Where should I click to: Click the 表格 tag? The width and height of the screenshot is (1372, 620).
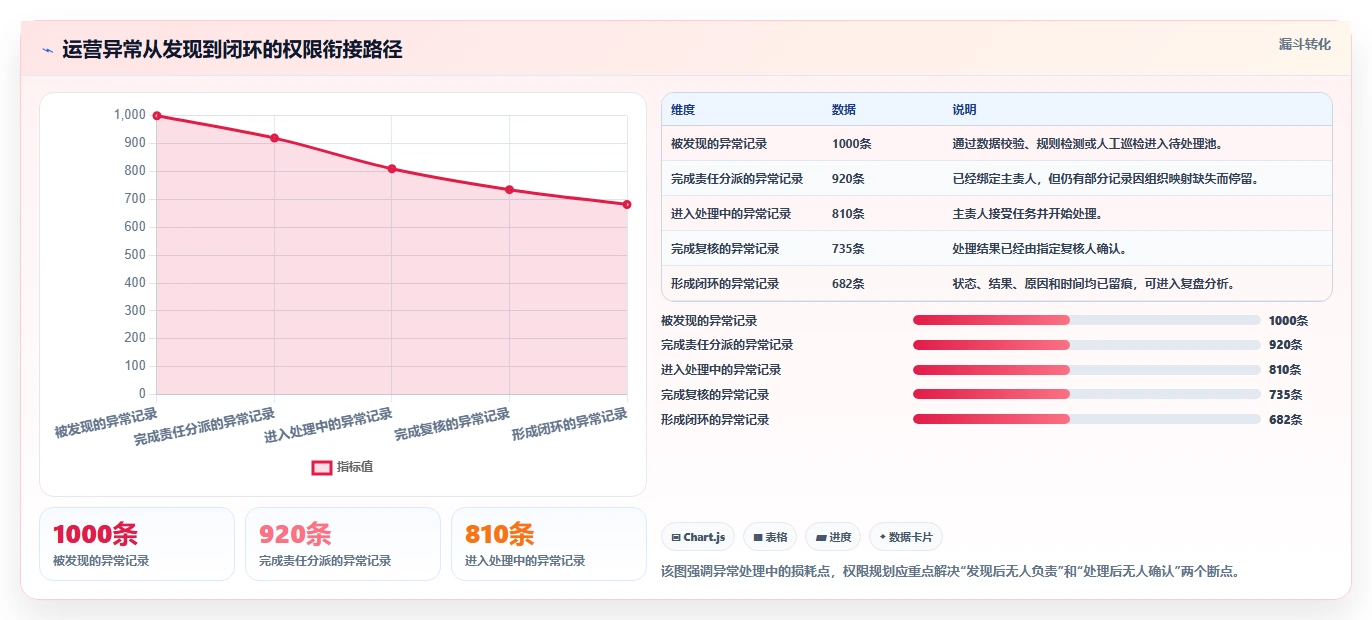point(770,537)
